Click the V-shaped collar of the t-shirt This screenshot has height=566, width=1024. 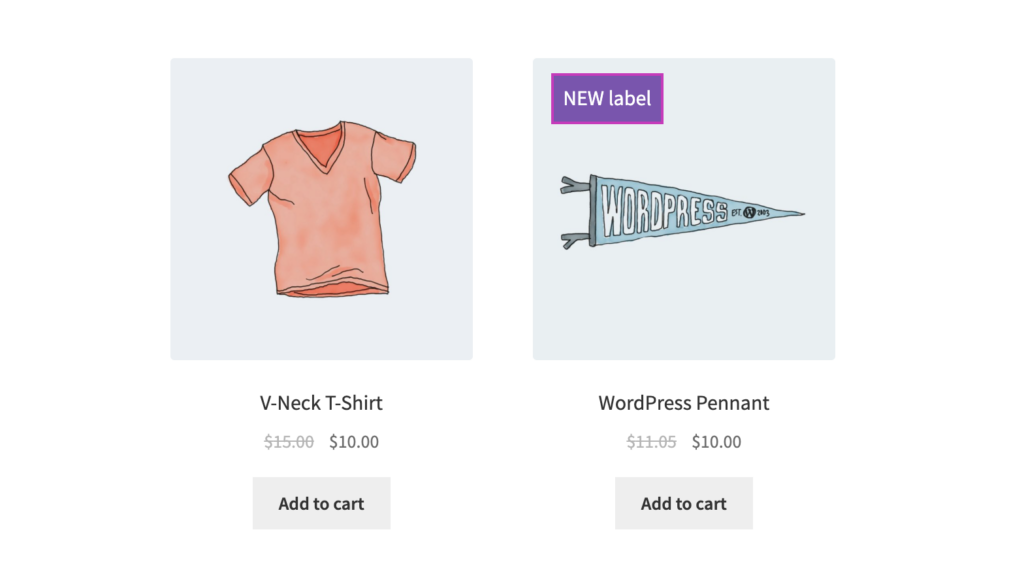tap(321, 149)
